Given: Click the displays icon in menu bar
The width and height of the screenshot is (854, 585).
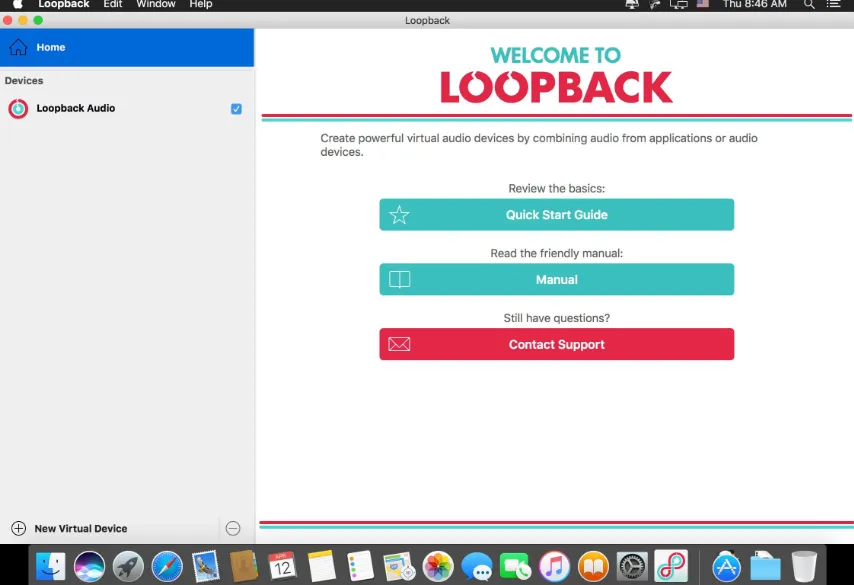Looking at the screenshot, I should click(x=679, y=4).
